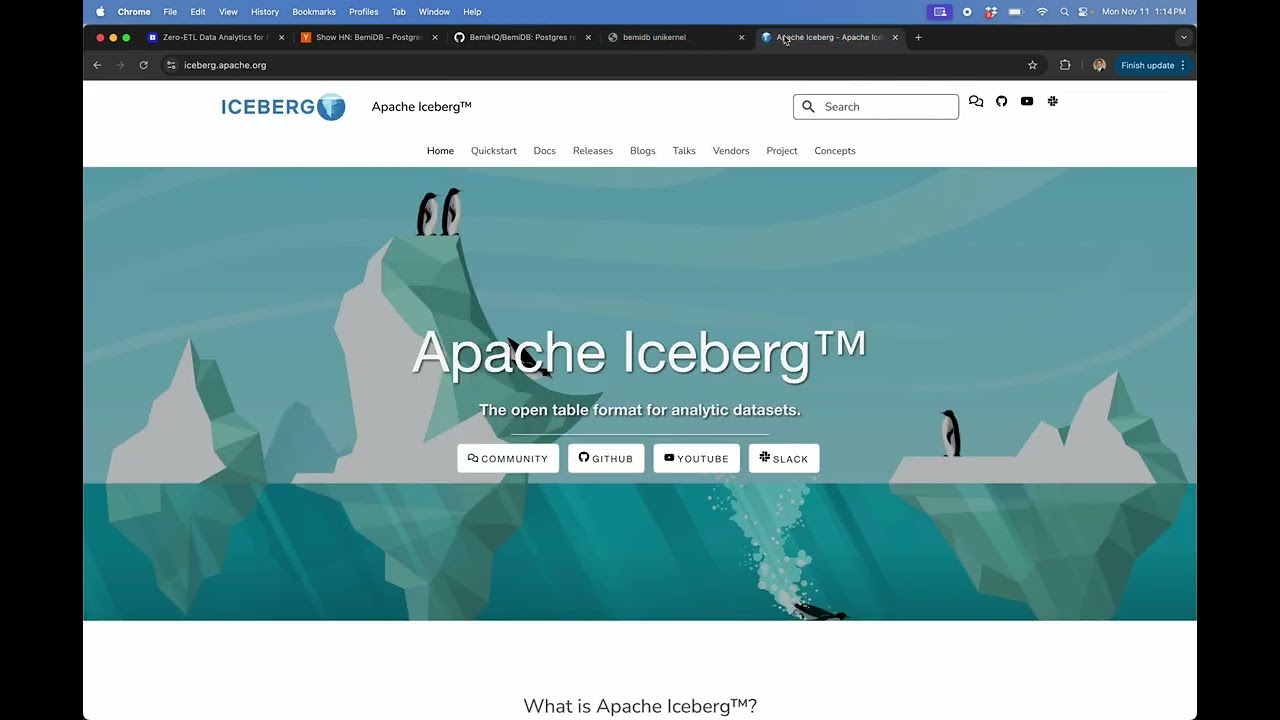Open the Apple menu
The image size is (1280, 720).
(100, 12)
